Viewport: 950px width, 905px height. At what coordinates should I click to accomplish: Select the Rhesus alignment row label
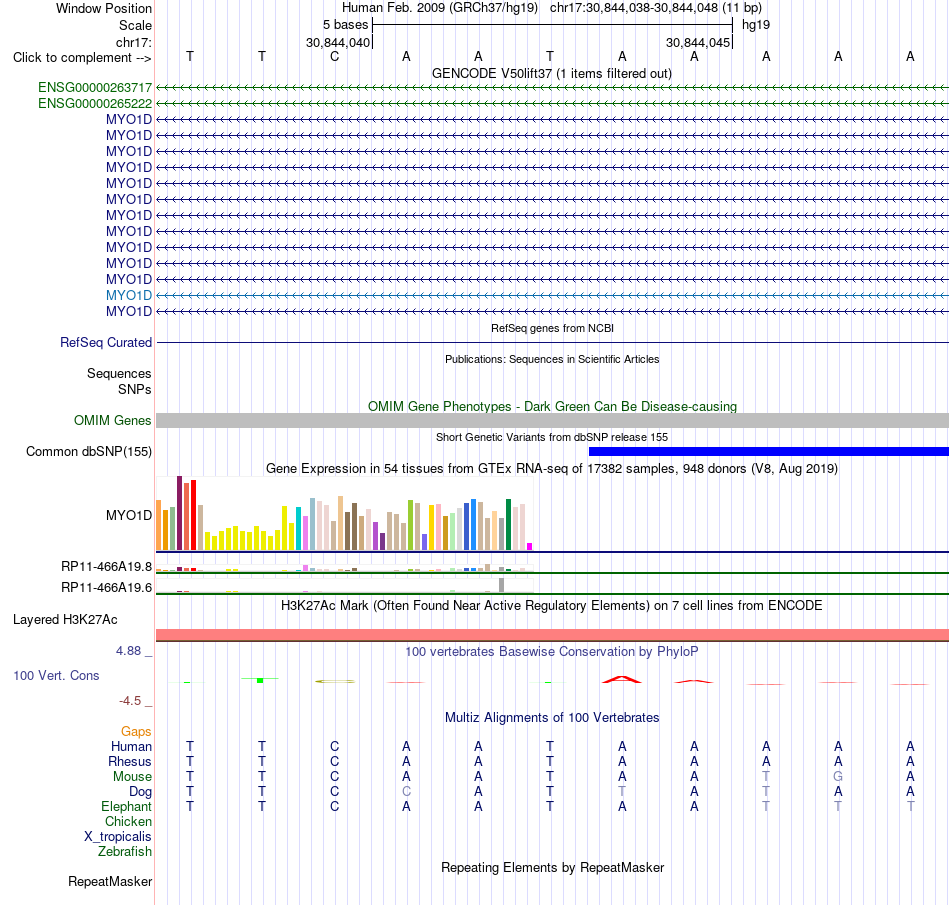pos(130,761)
